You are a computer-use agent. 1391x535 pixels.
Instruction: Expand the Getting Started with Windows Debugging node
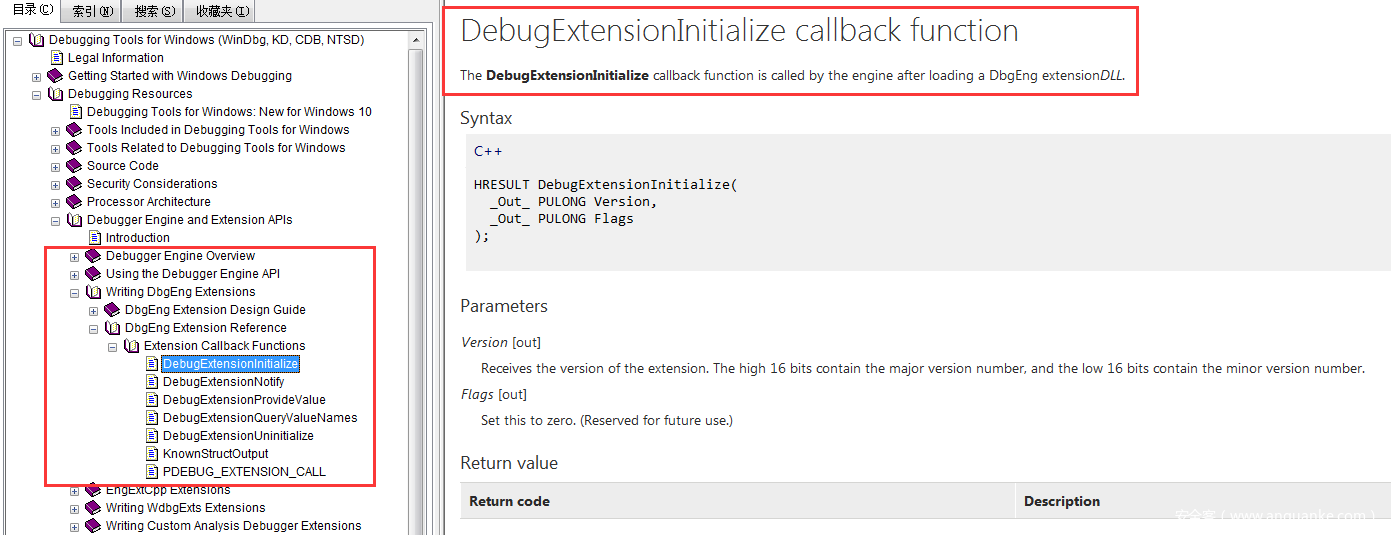[x=36, y=76]
